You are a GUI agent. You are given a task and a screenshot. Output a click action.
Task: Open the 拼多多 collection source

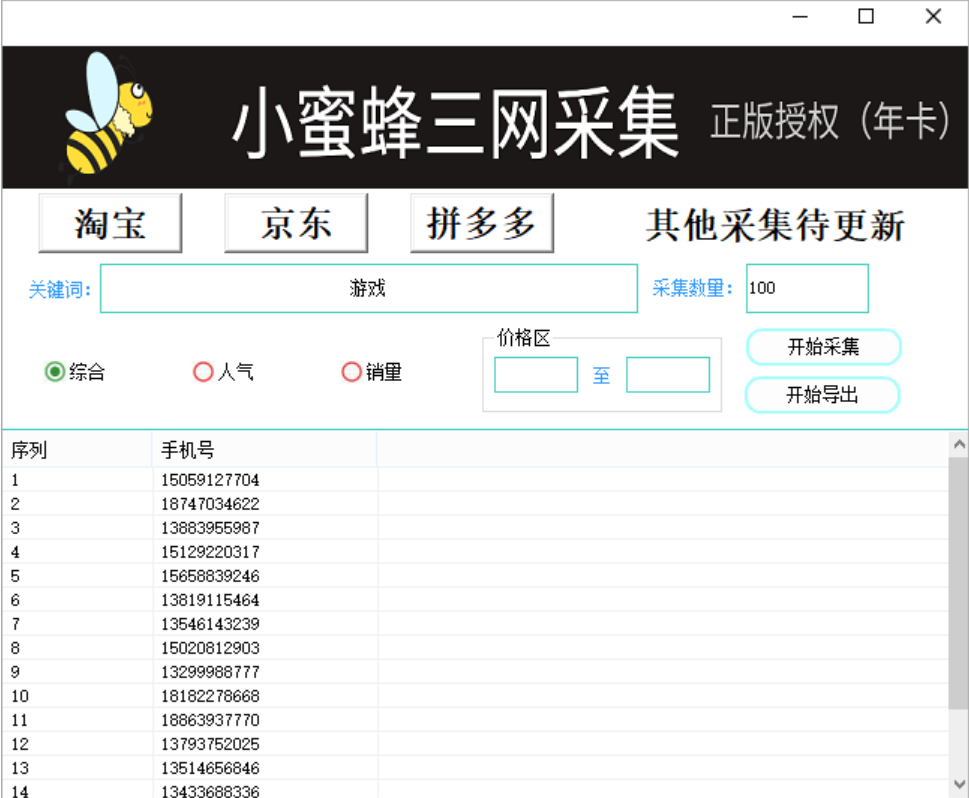(481, 222)
